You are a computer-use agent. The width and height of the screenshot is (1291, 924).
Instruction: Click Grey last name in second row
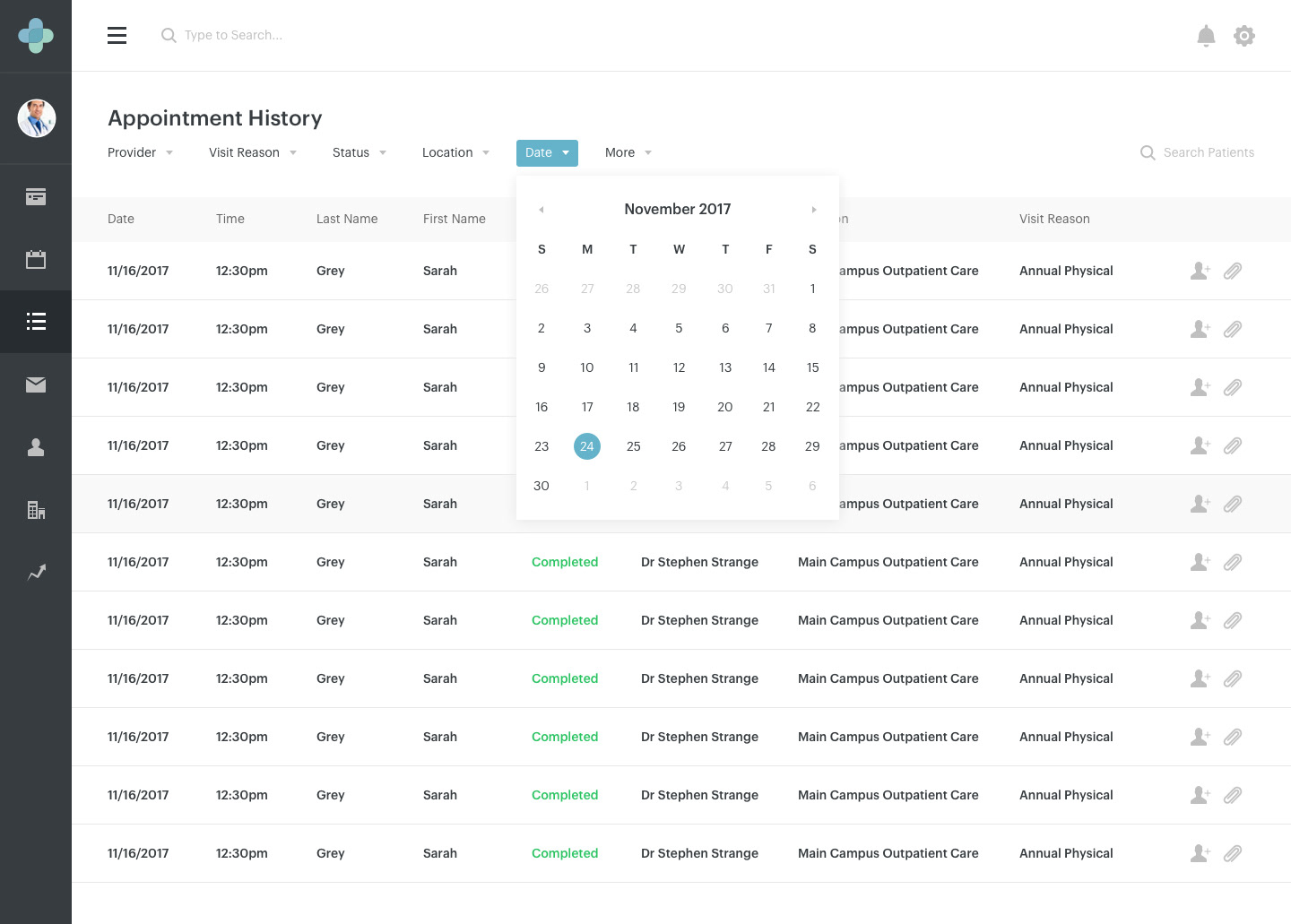point(331,329)
